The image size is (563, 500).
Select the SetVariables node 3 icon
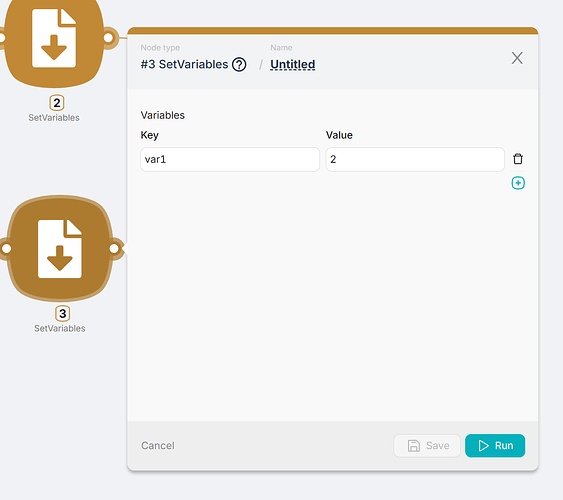pyautogui.click(x=60, y=248)
